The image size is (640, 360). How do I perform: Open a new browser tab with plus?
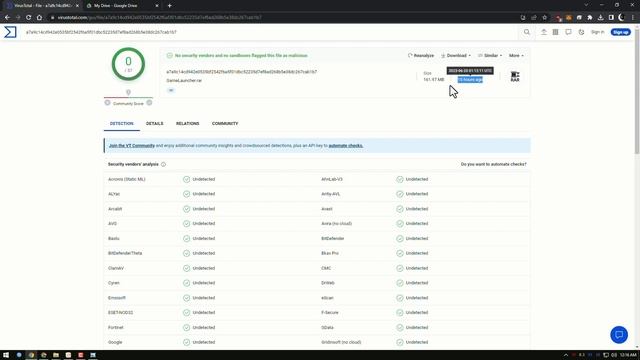tap(169, 6)
